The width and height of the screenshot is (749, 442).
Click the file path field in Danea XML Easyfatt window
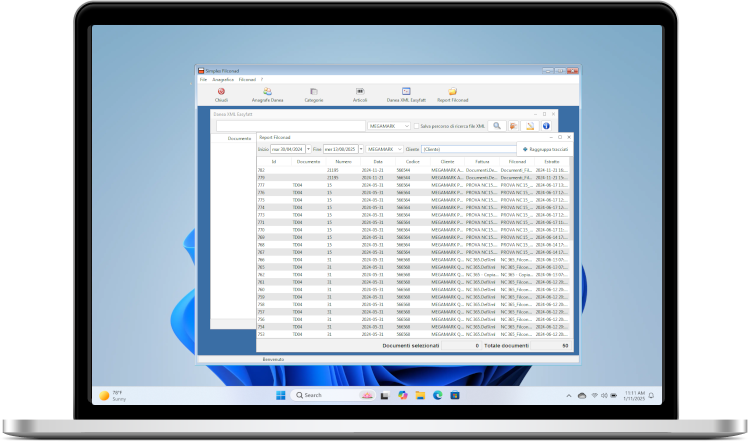click(291, 126)
